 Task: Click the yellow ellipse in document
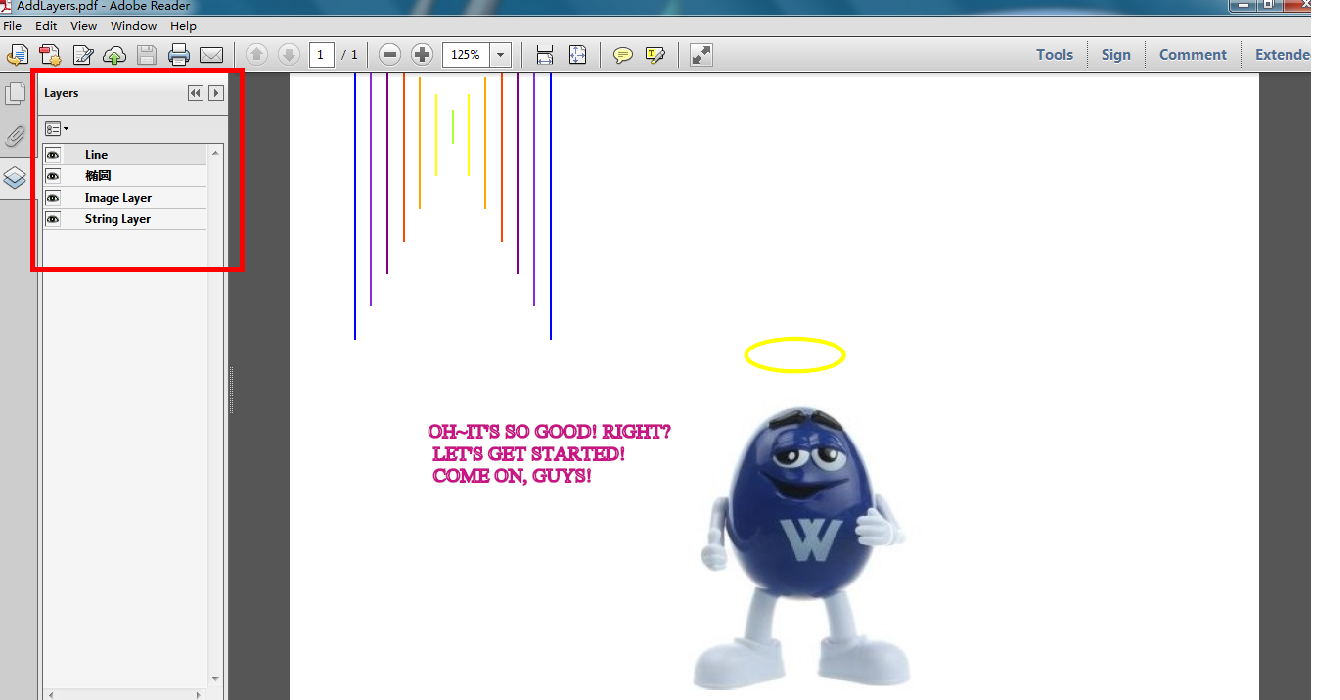tap(795, 355)
